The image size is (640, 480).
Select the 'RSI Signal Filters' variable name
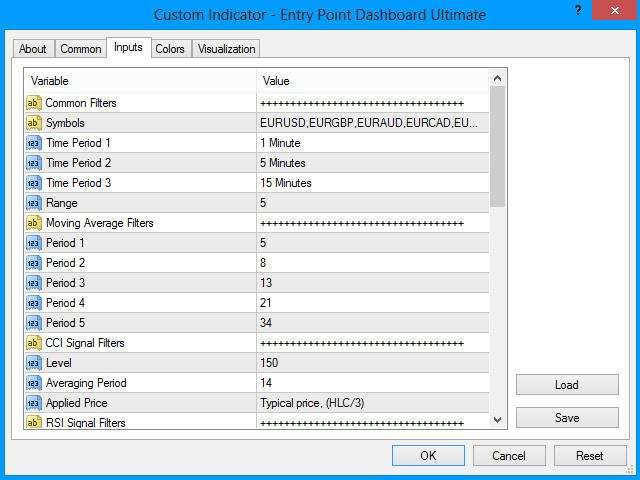(86, 422)
